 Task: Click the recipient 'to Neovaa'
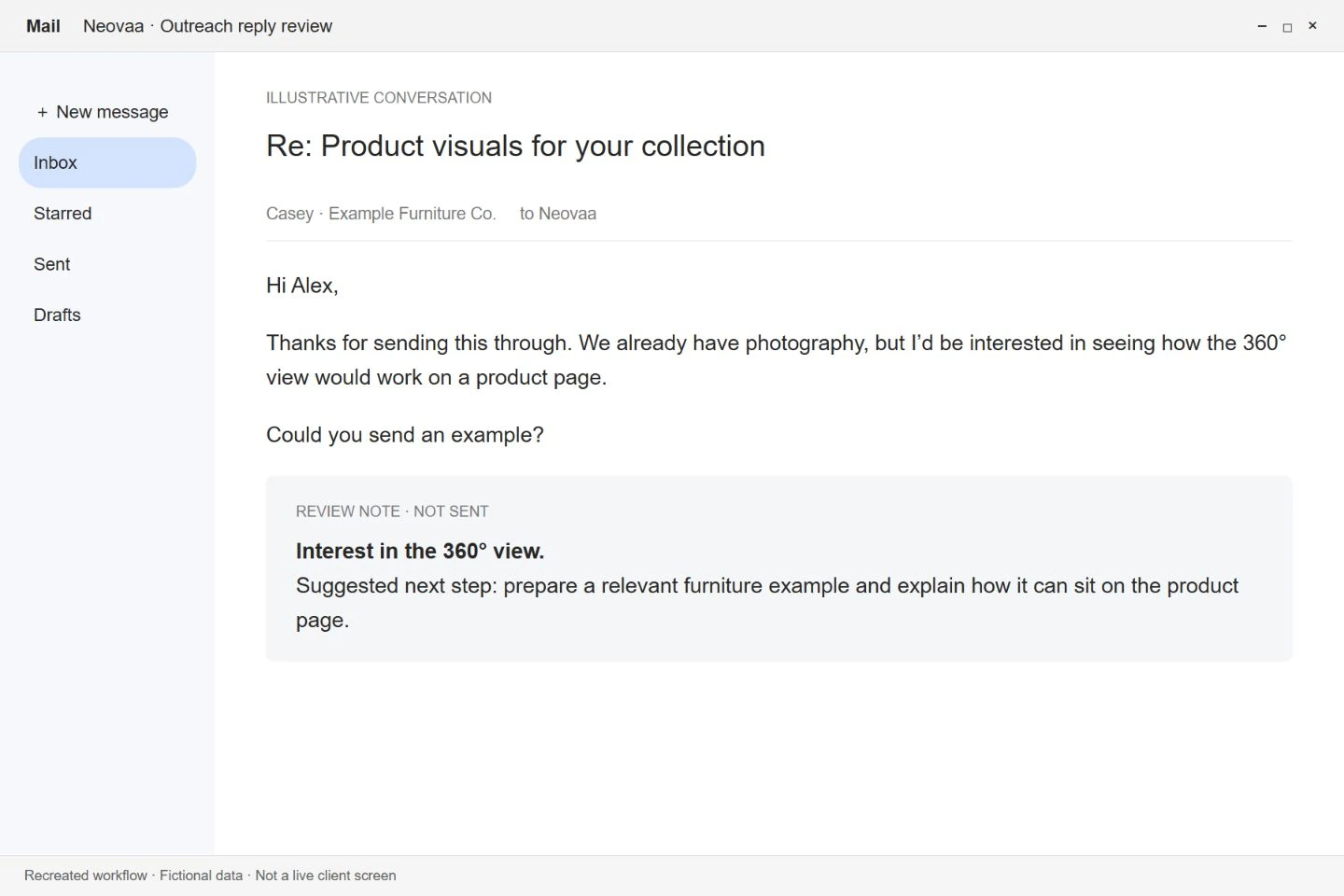coord(558,214)
